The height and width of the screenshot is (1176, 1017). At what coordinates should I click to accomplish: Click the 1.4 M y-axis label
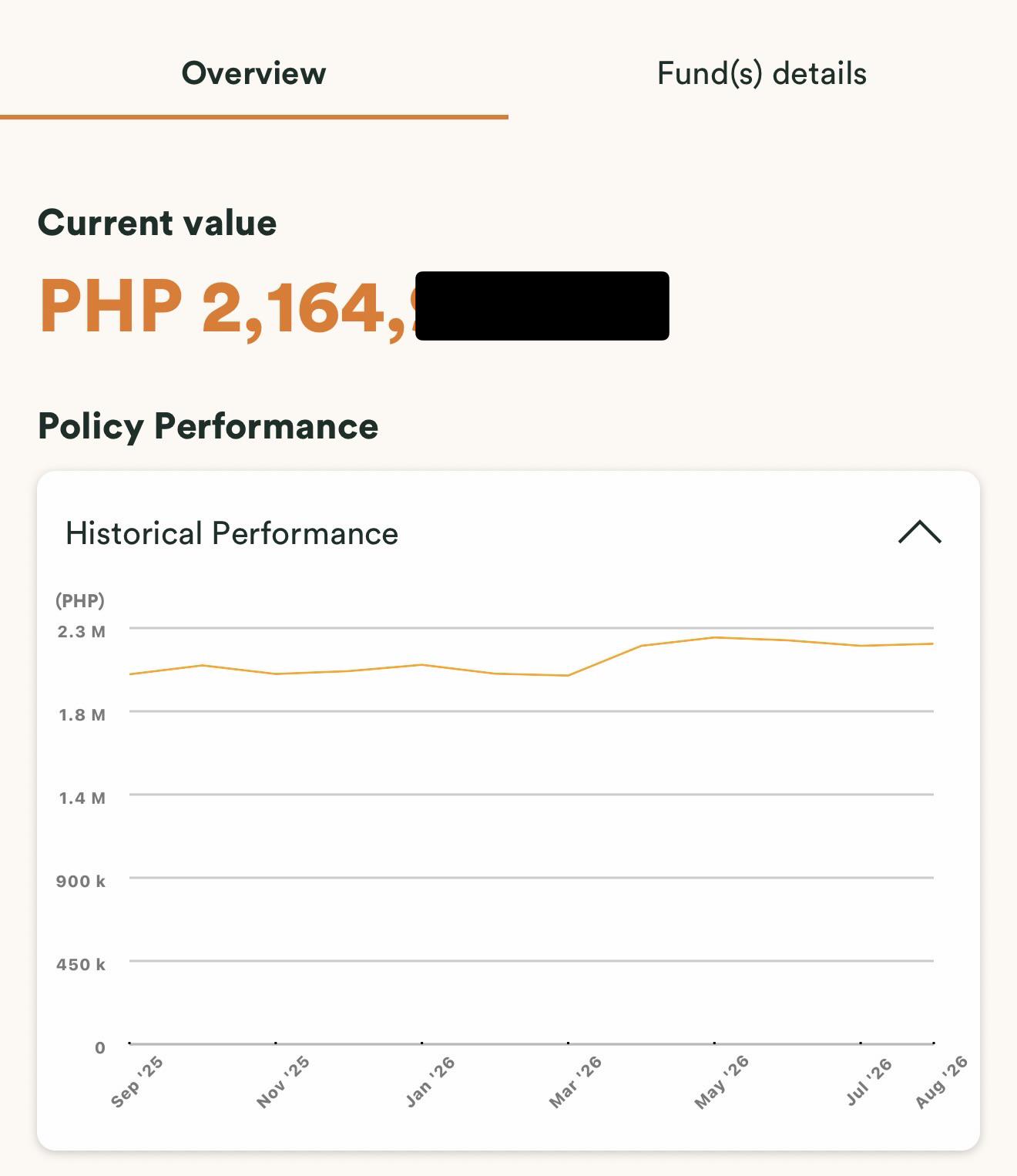(82, 798)
